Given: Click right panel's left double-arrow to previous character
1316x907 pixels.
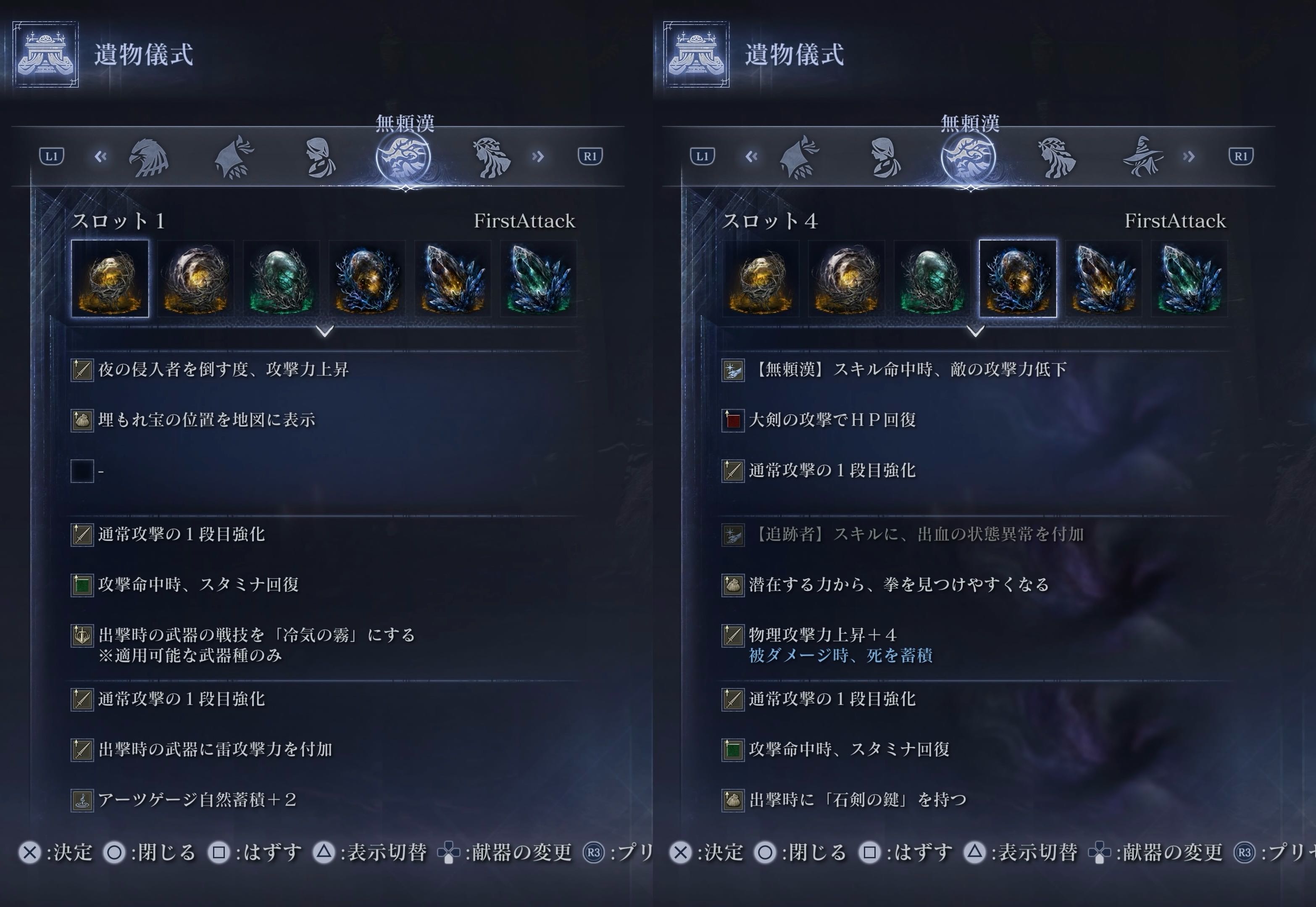Looking at the screenshot, I should tap(751, 156).
